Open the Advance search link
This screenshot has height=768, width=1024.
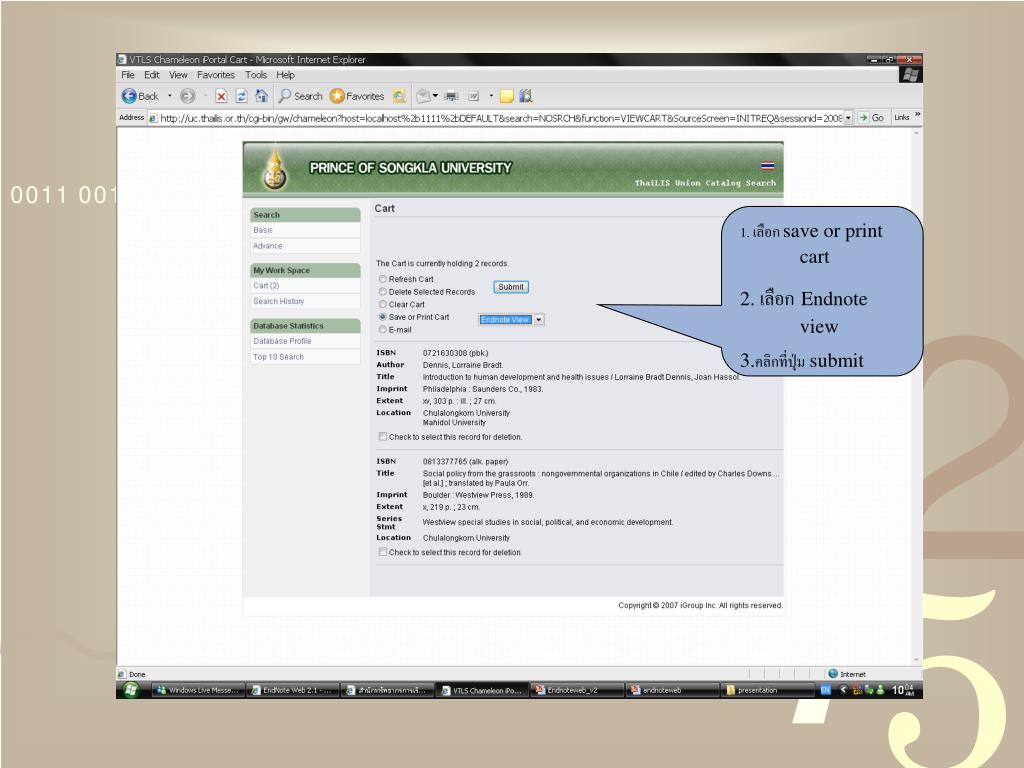click(x=268, y=246)
